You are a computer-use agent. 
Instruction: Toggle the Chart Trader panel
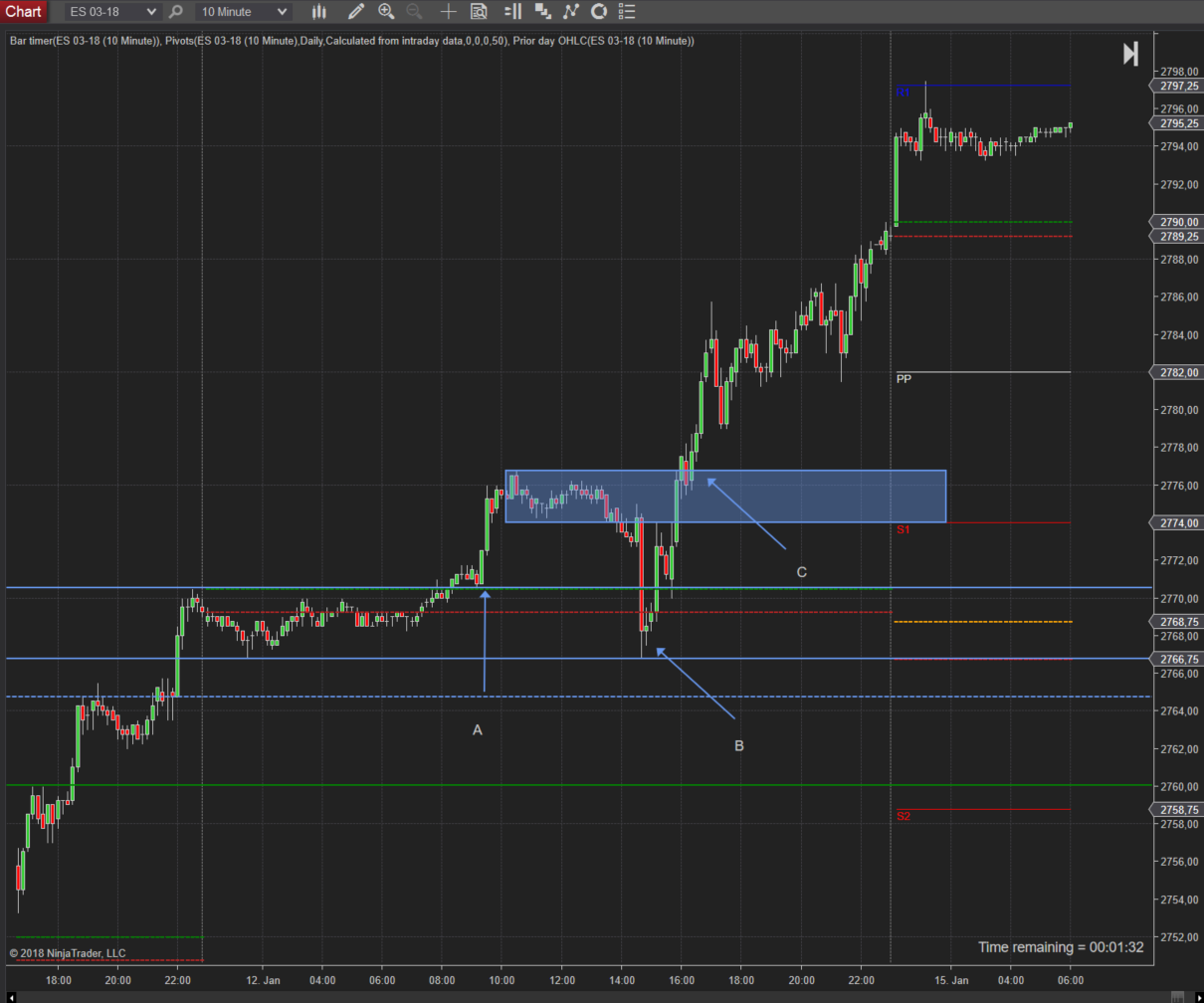(x=512, y=12)
